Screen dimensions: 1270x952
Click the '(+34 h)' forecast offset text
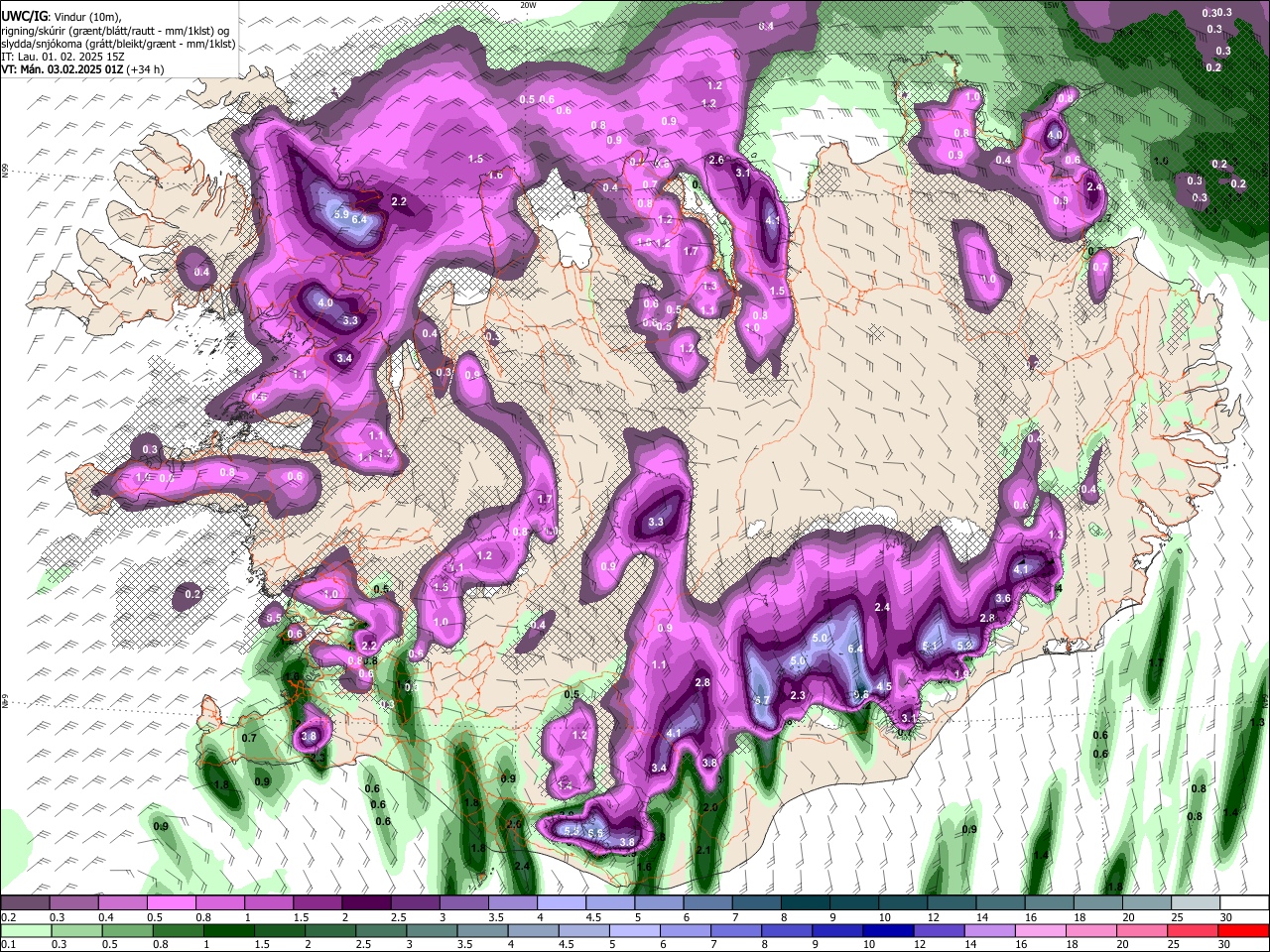145,69
